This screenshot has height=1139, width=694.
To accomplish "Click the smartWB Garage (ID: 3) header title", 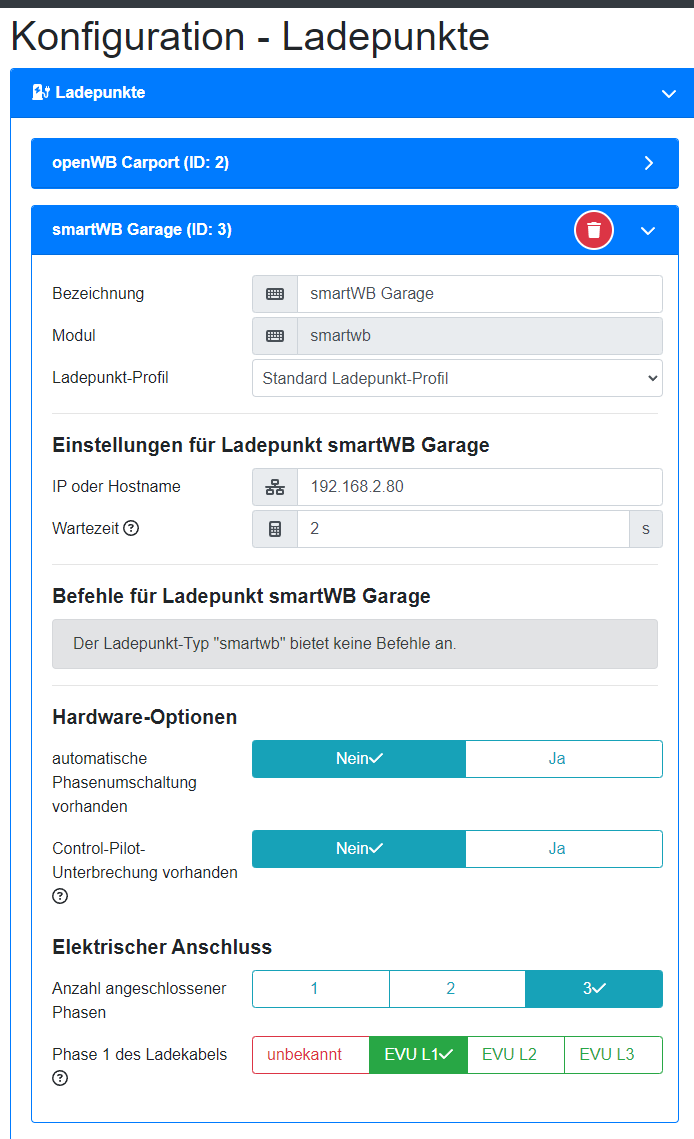I will pos(142,230).
